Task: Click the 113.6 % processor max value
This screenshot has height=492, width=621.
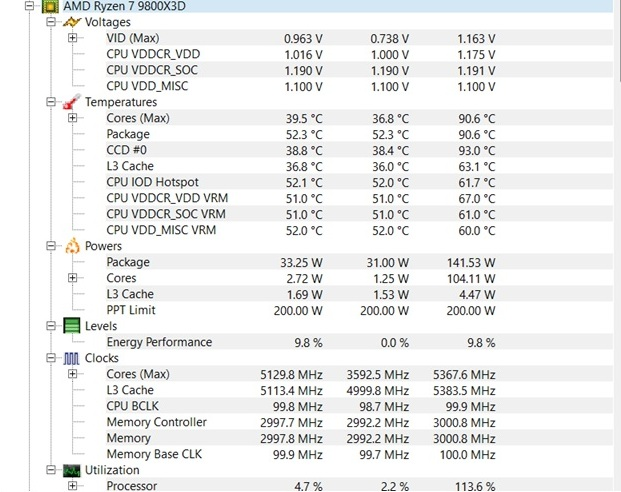Action: (475, 486)
